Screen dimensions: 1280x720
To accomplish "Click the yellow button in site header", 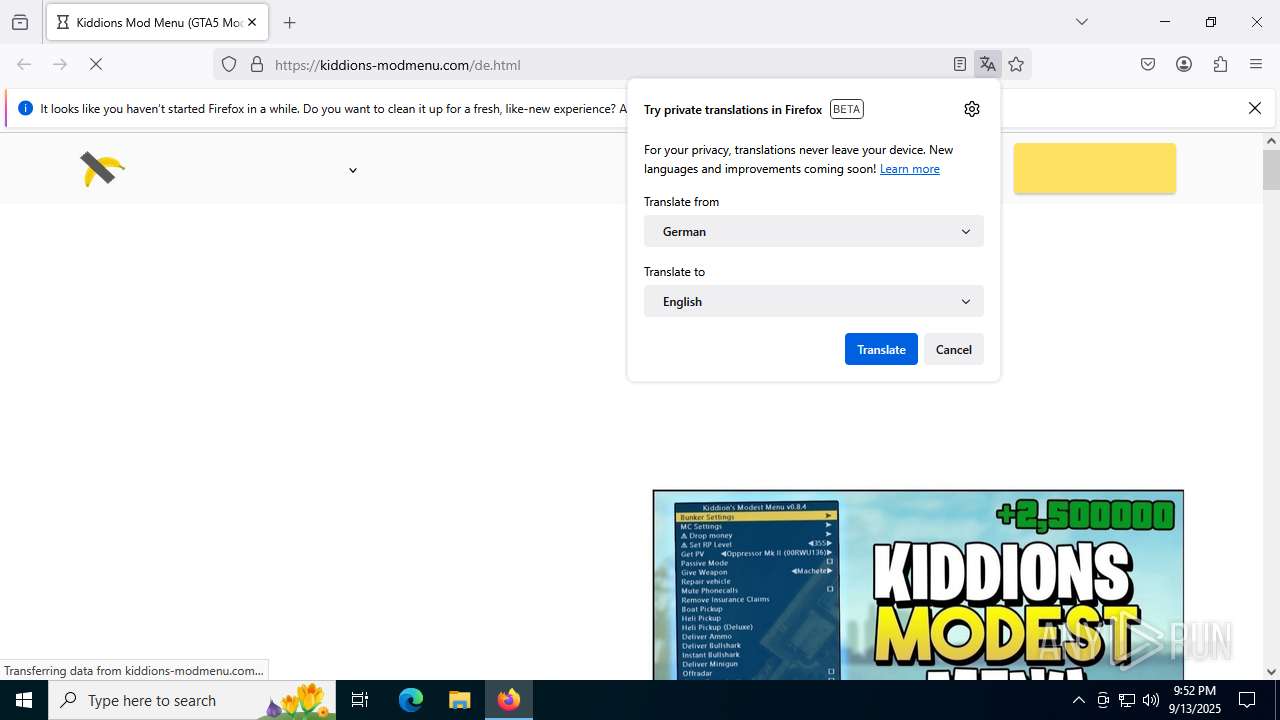I will (1095, 168).
